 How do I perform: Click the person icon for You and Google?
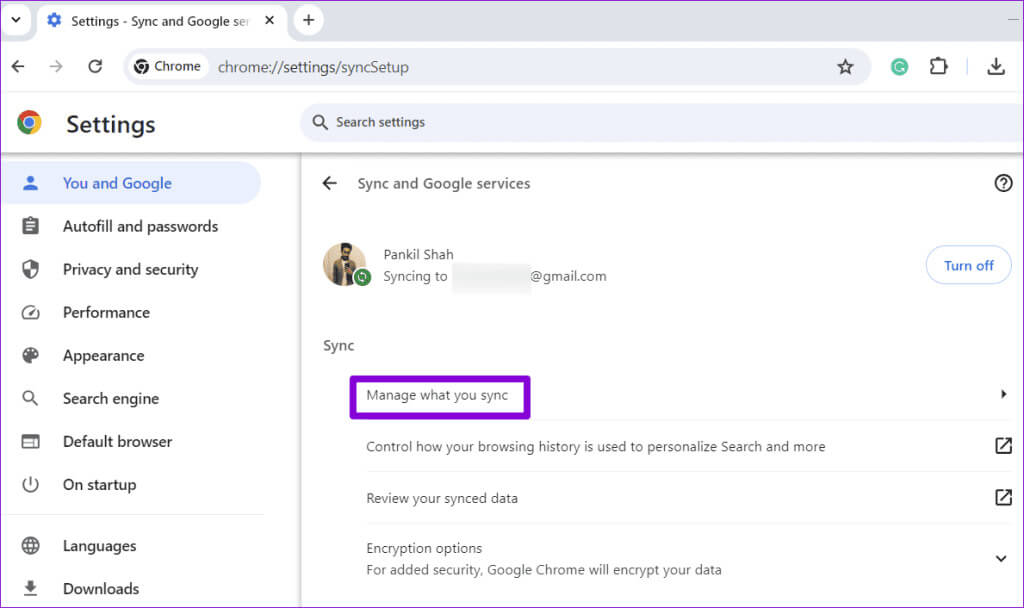click(x=30, y=183)
